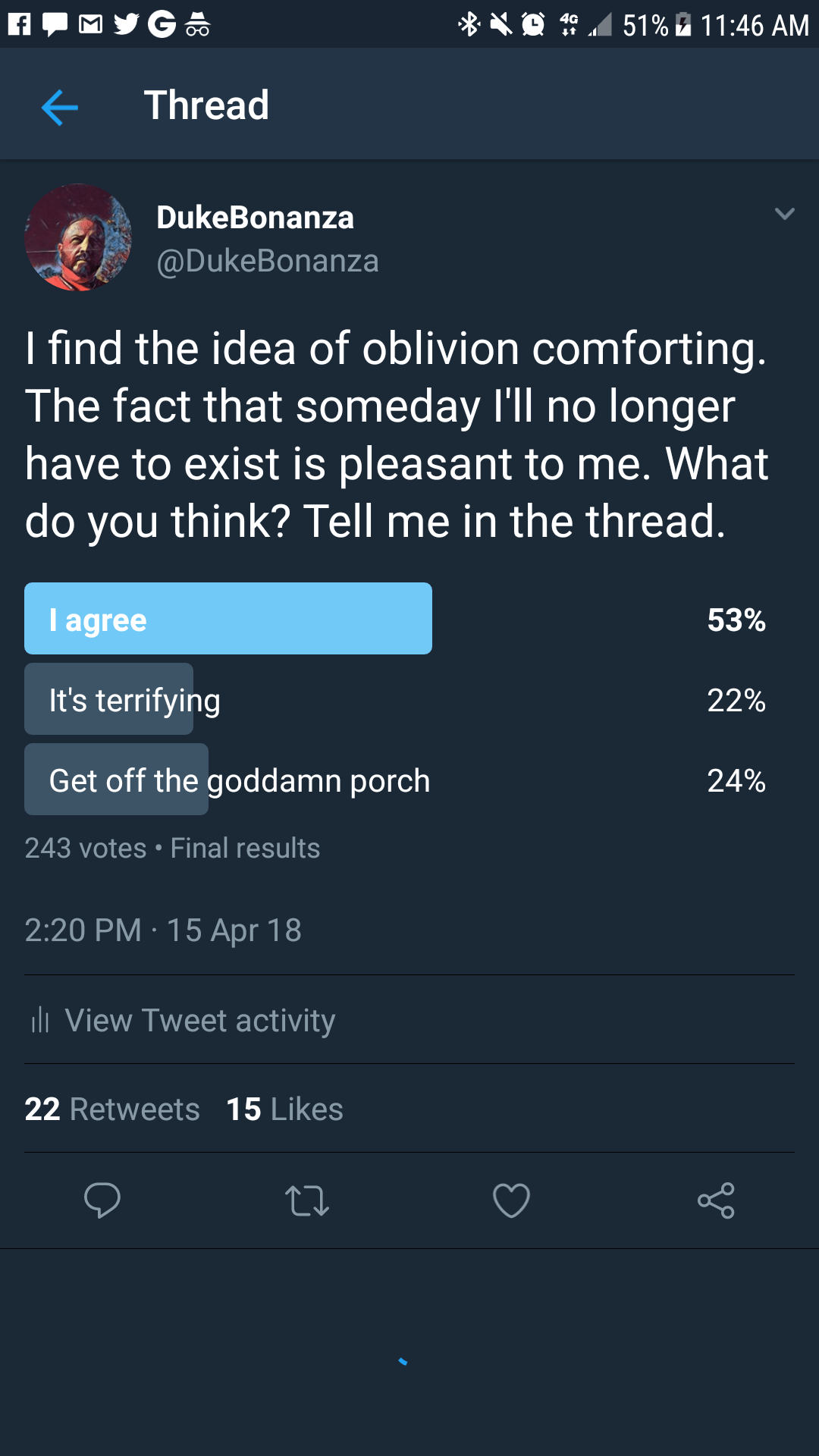
Task: Open the @DukeBonanza handle
Action: [x=267, y=261]
